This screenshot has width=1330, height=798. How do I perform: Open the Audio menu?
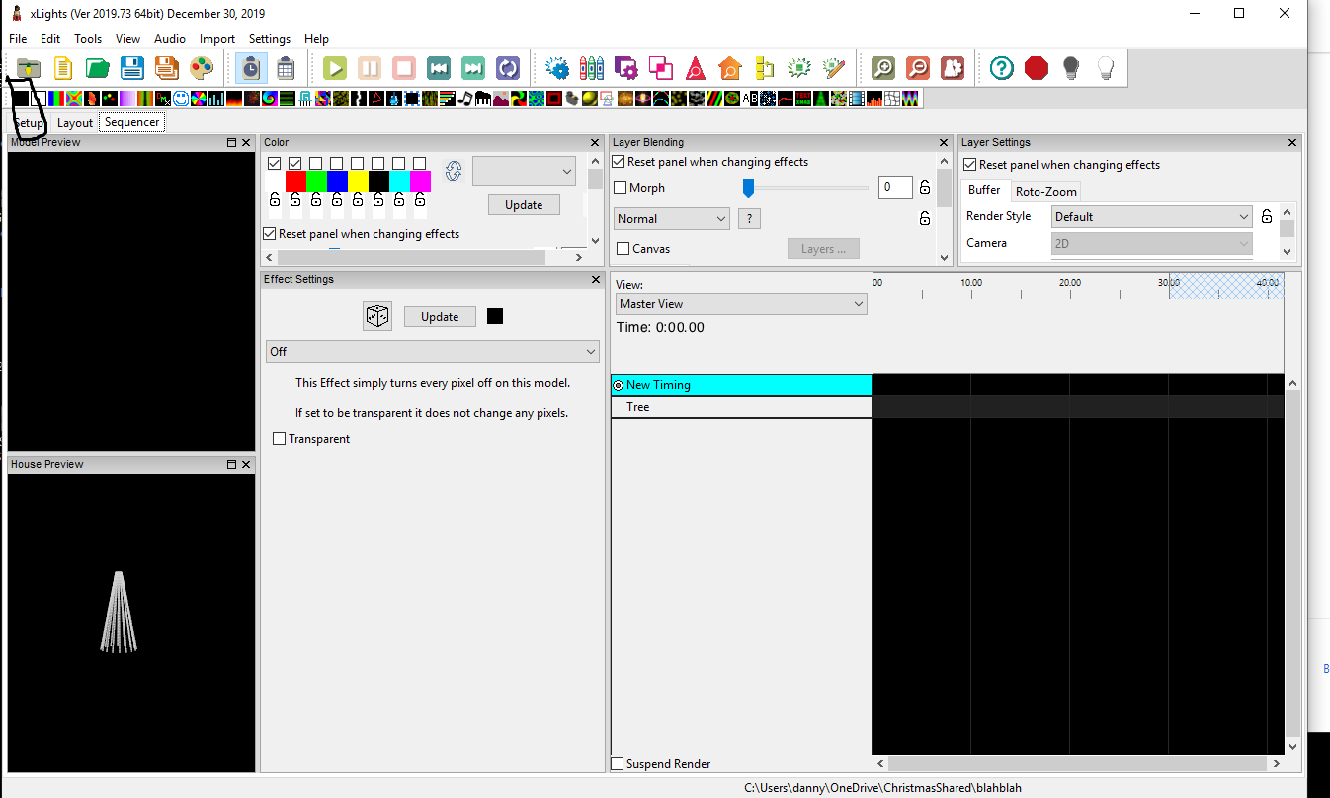[x=170, y=39]
